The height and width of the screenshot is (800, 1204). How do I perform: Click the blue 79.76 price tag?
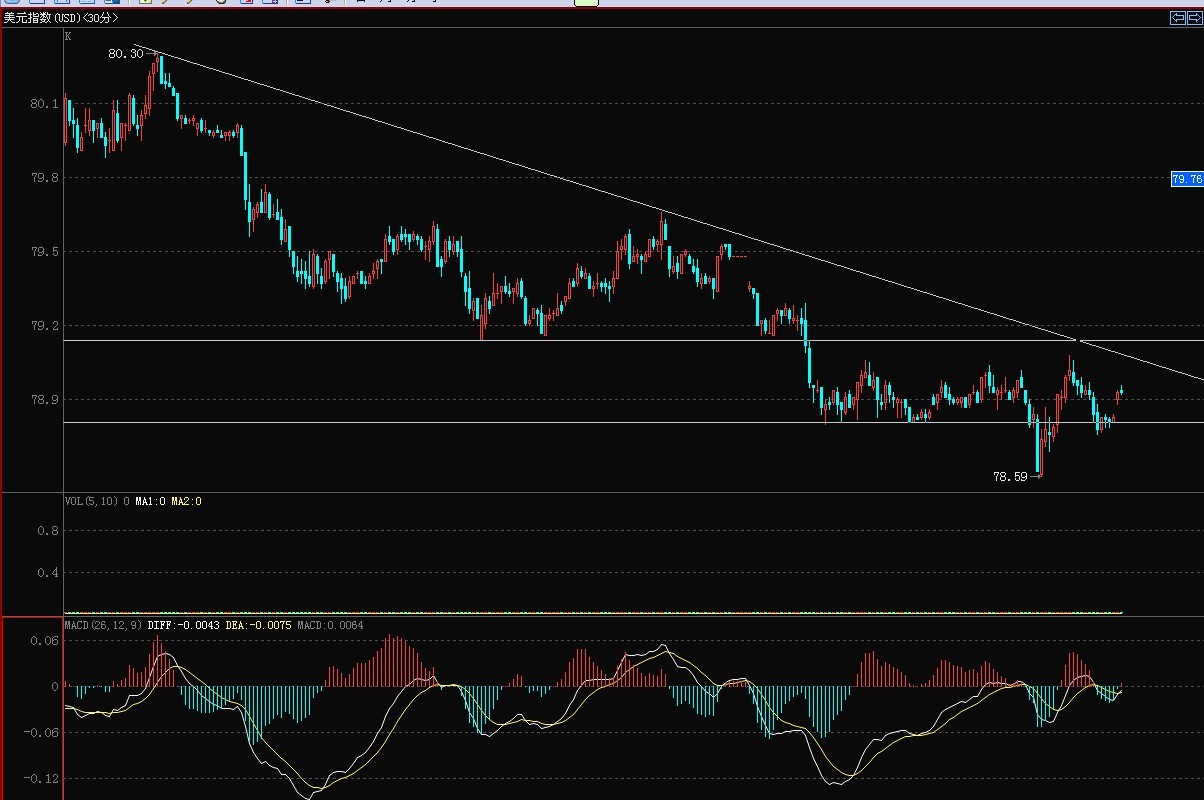coord(1187,179)
